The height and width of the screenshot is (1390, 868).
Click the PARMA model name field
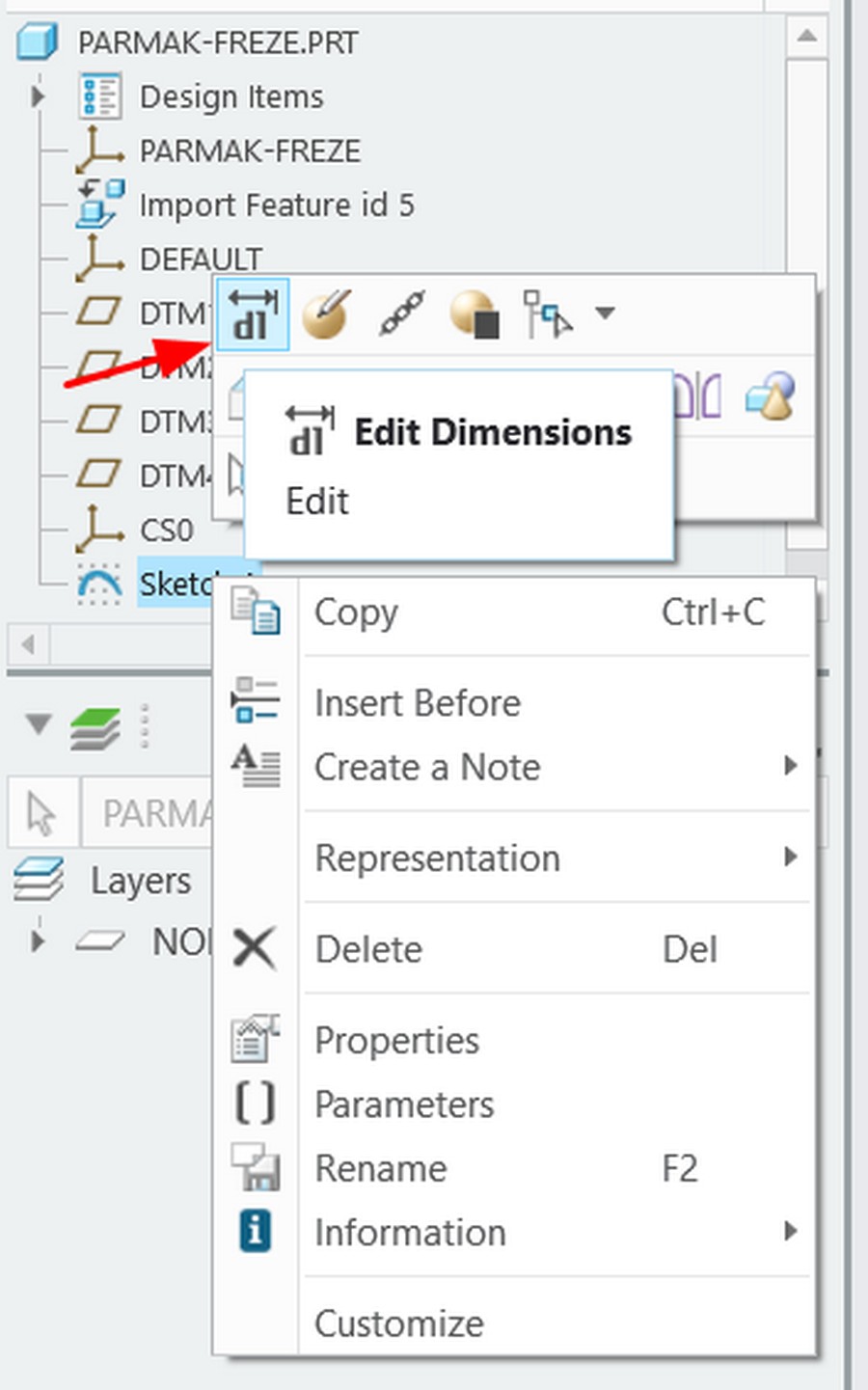tap(147, 814)
